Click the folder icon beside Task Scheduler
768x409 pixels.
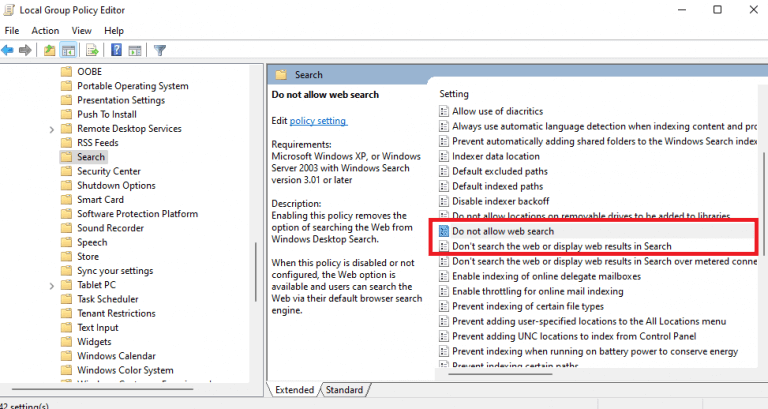(x=66, y=299)
